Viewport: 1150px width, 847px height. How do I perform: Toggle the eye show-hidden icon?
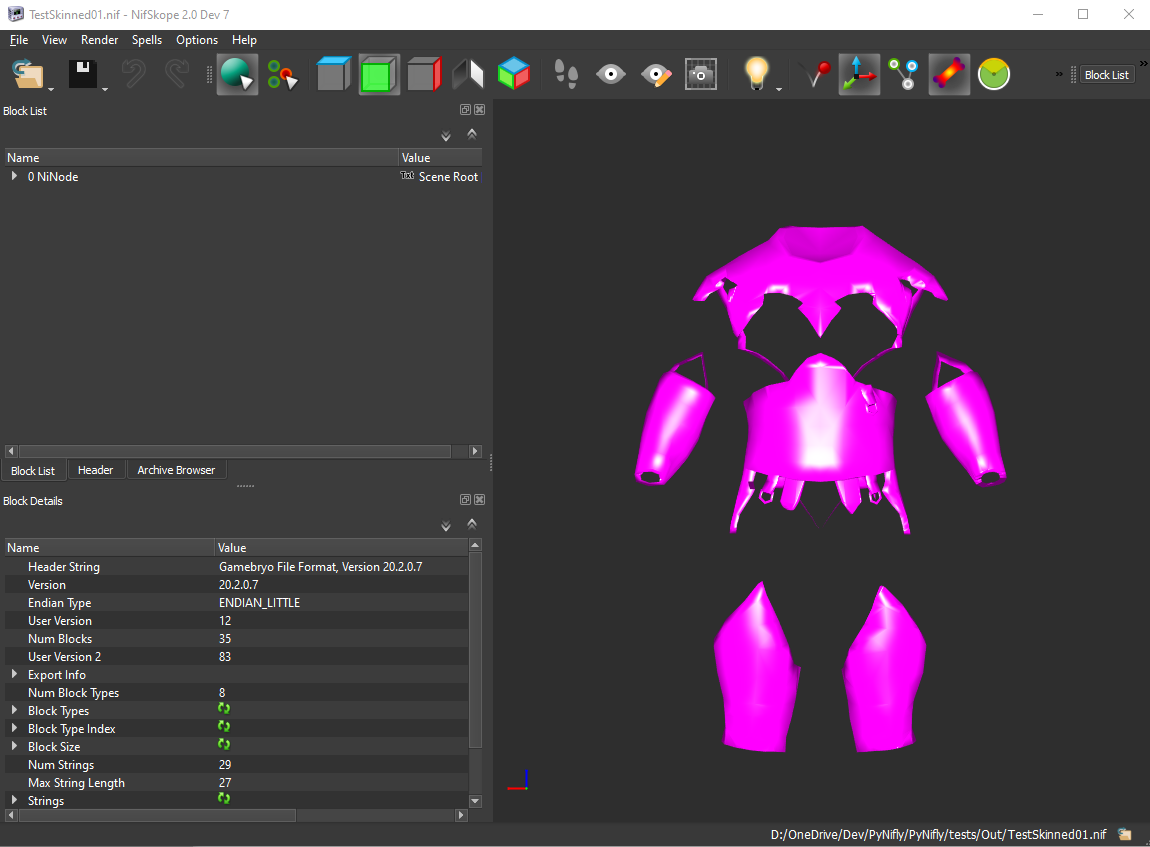(x=610, y=74)
